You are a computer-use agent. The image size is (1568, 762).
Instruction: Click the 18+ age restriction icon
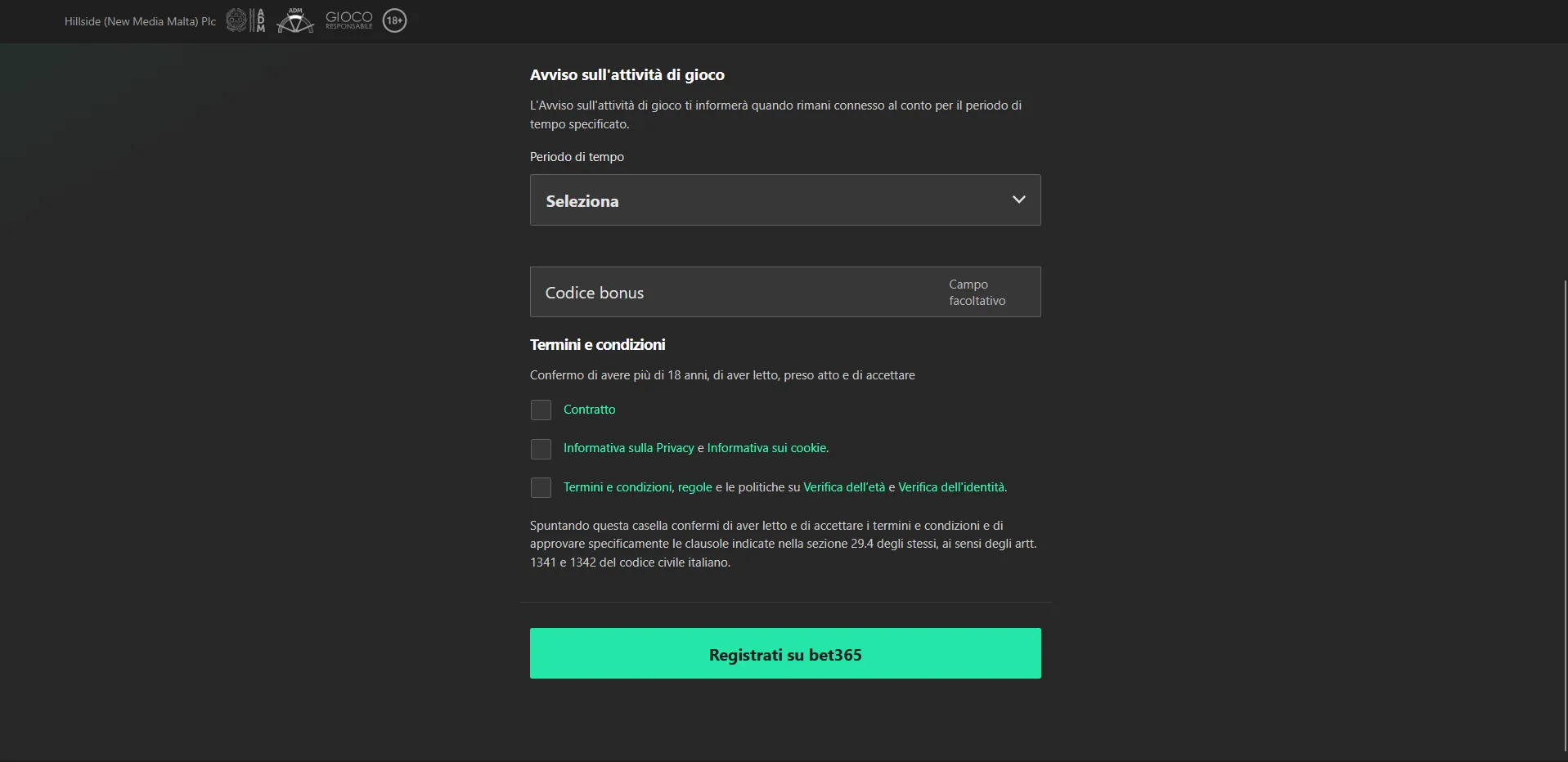[x=395, y=20]
